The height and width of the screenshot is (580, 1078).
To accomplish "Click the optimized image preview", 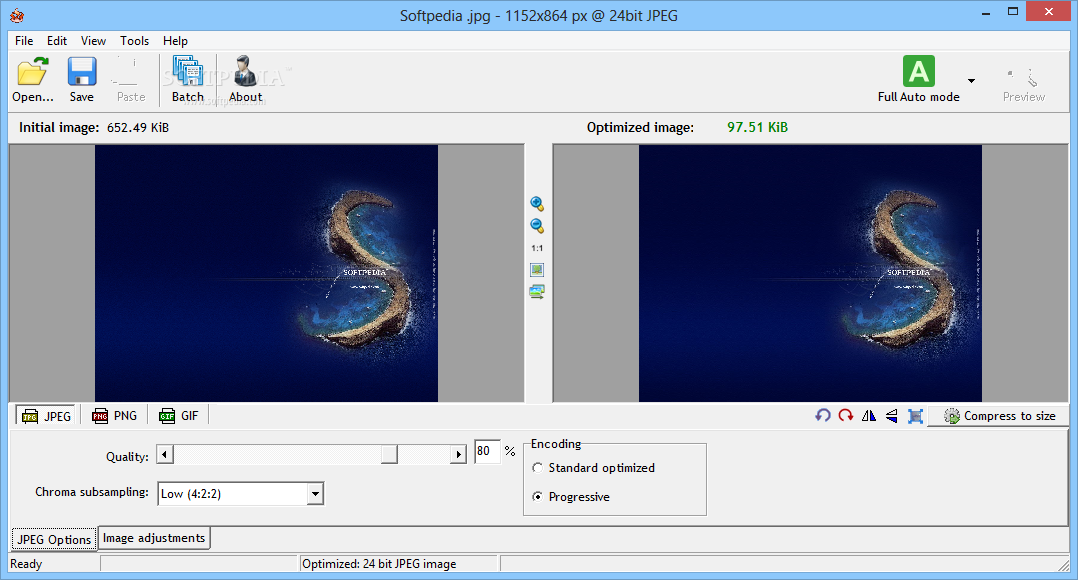I will [x=811, y=273].
